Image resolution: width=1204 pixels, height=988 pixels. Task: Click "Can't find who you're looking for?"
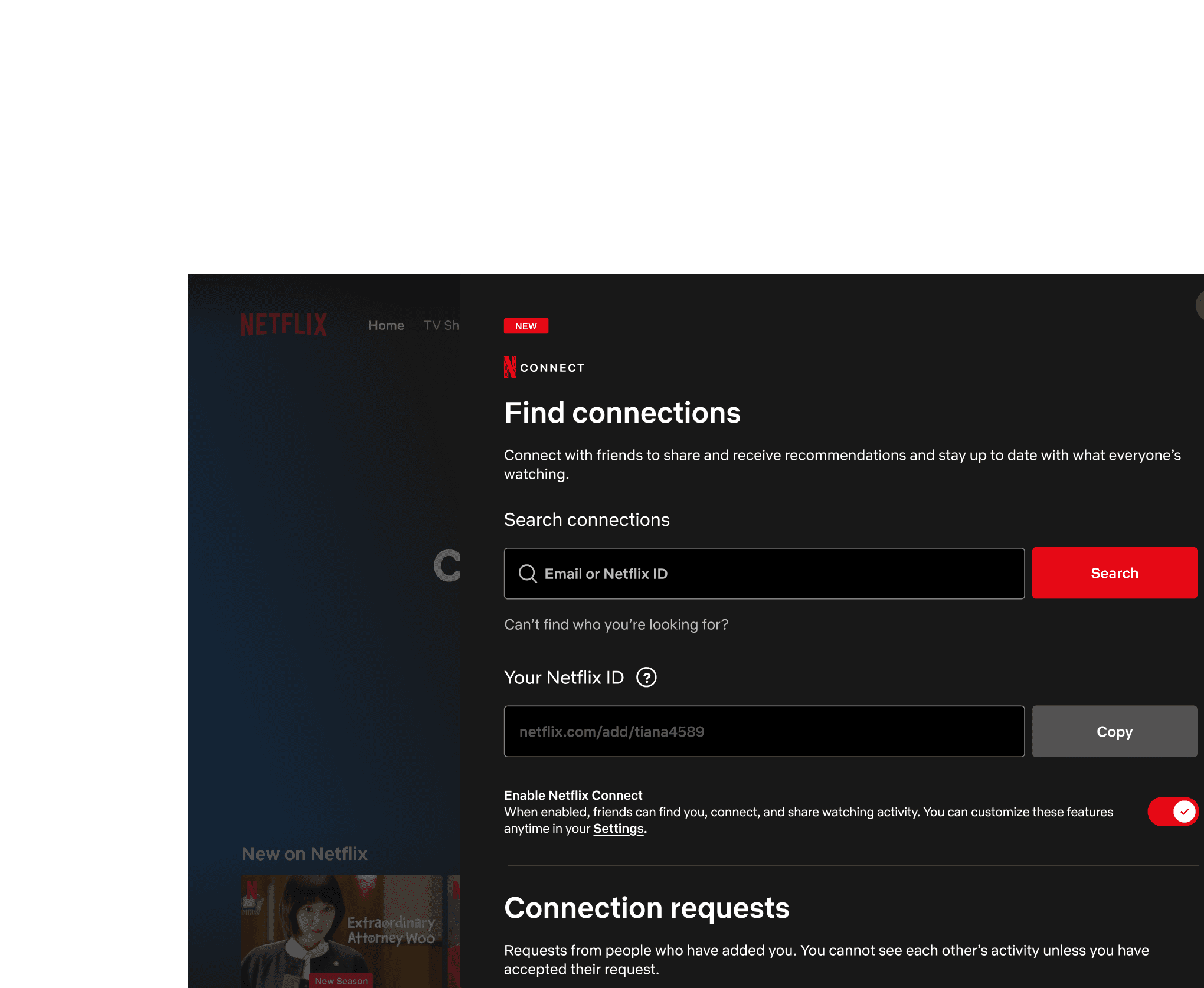click(x=616, y=624)
